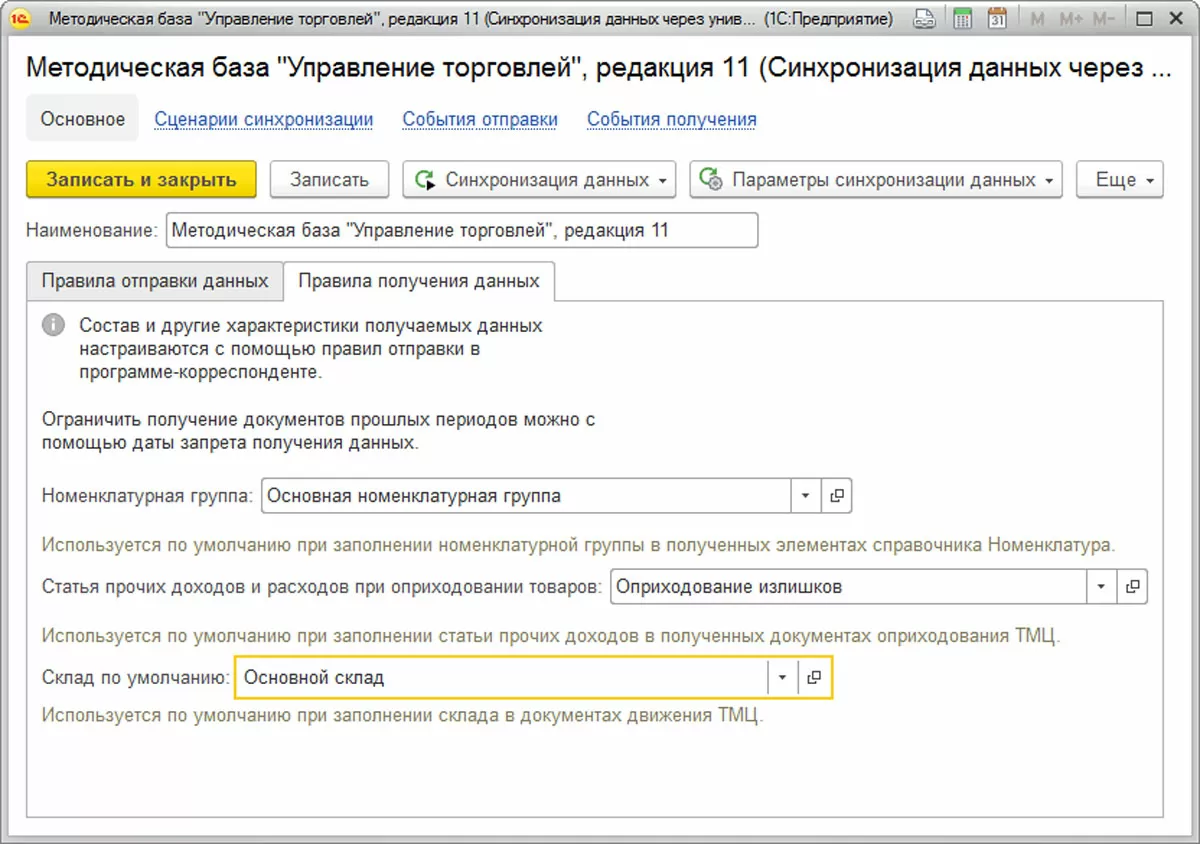Maximize the window

click(x=1144, y=18)
